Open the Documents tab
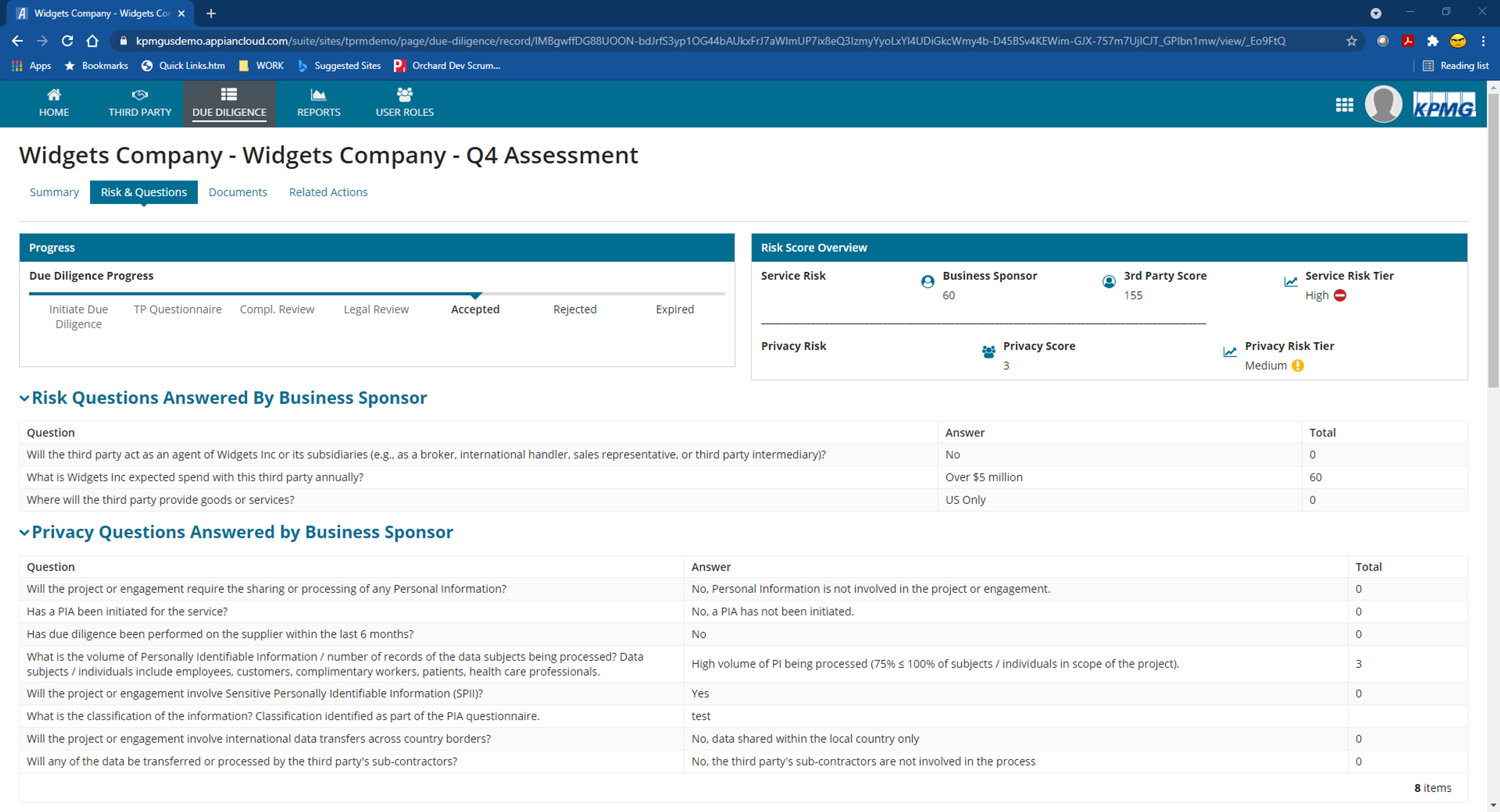Image resolution: width=1500 pixels, height=812 pixels. (237, 192)
